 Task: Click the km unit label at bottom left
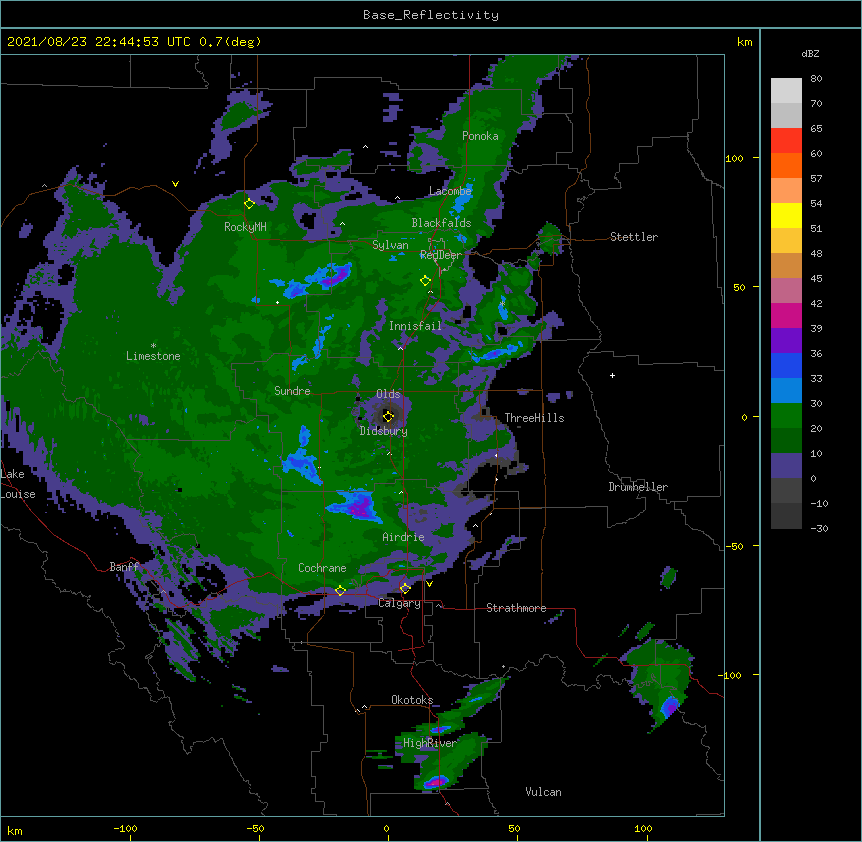coord(15,830)
